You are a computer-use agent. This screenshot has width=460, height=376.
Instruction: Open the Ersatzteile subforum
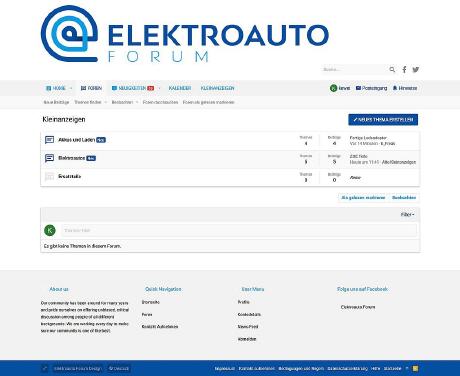click(x=69, y=176)
